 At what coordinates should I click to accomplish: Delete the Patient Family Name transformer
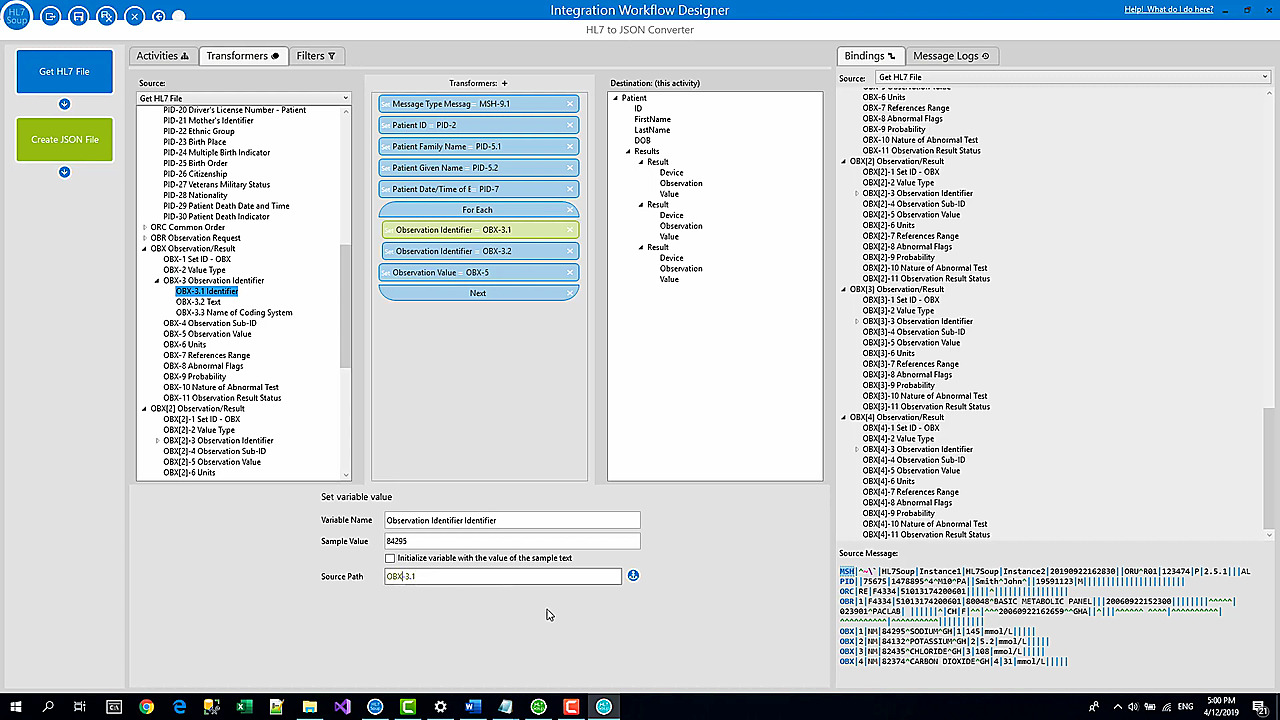570,146
